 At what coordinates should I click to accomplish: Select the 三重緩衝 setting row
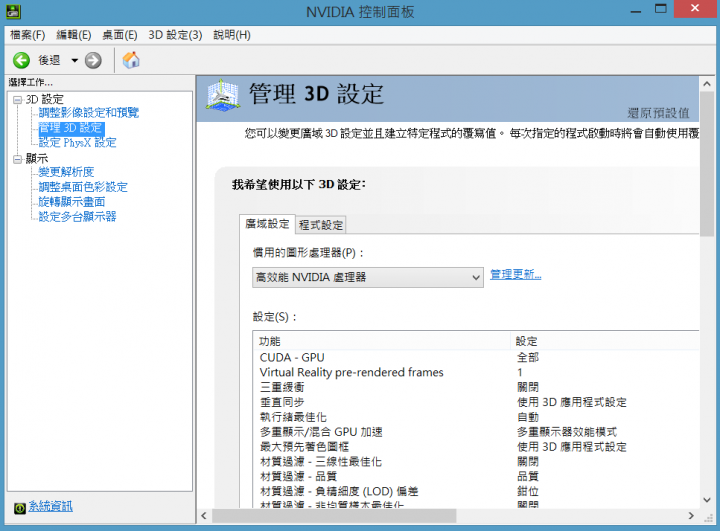pyautogui.click(x=476, y=387)
